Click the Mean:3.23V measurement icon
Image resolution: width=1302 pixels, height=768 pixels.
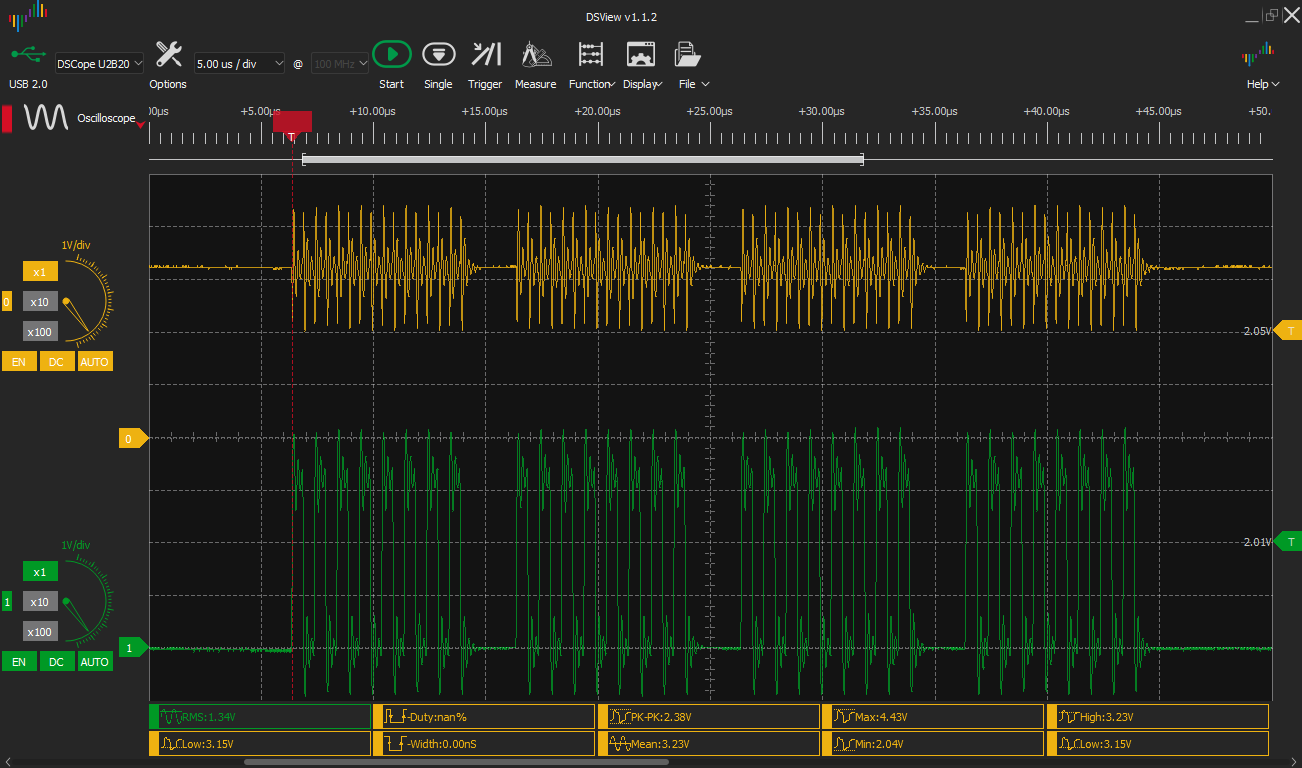point(620,744)
